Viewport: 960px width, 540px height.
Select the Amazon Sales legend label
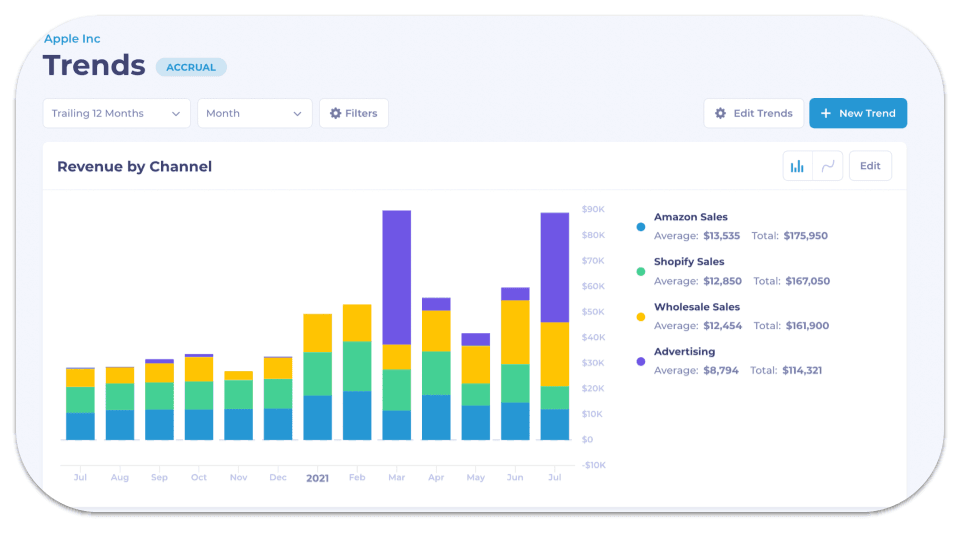[x=690, y=217]
